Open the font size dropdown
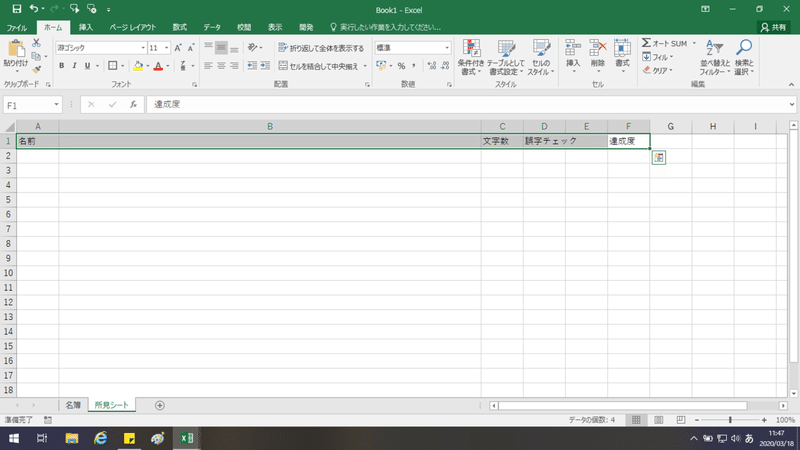Viewport: 800px width, 450px height. point(166,48)
